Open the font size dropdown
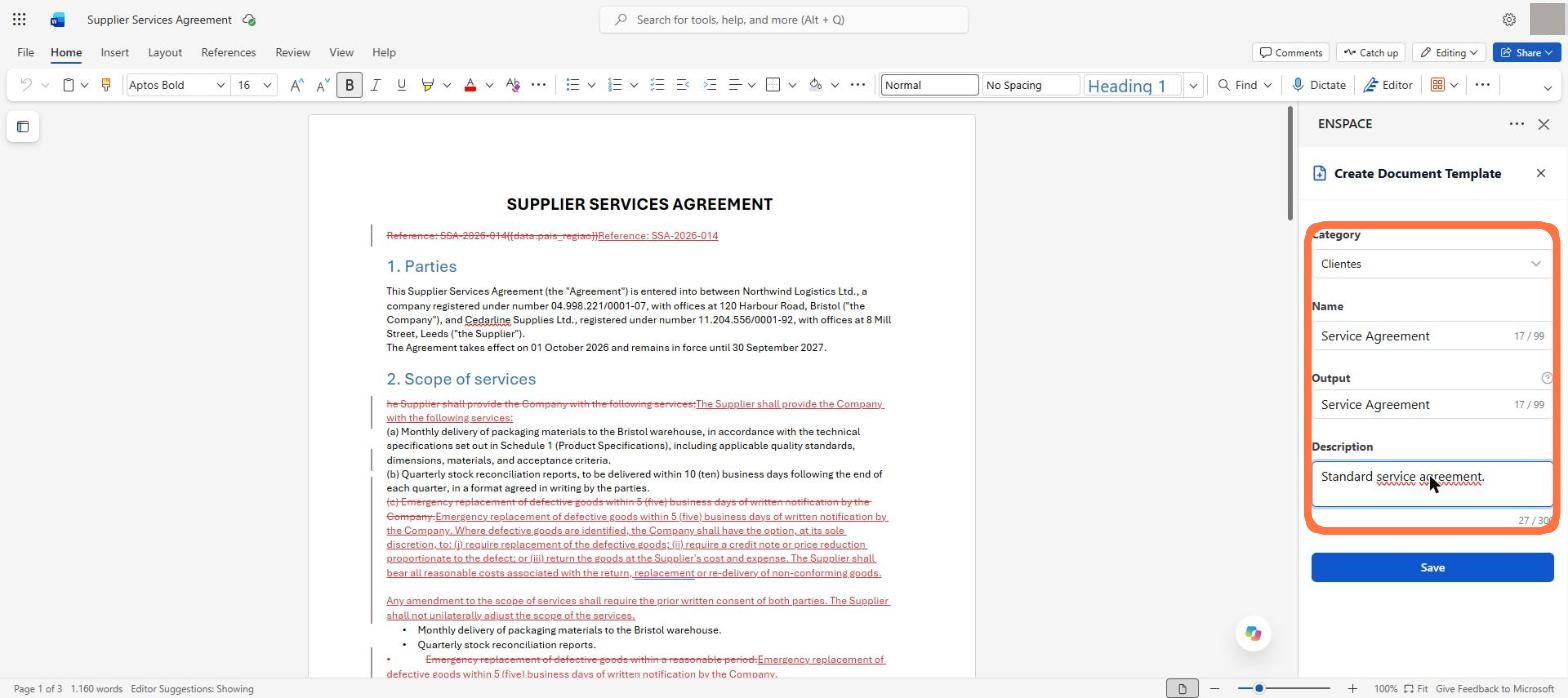 pos(267,85)
